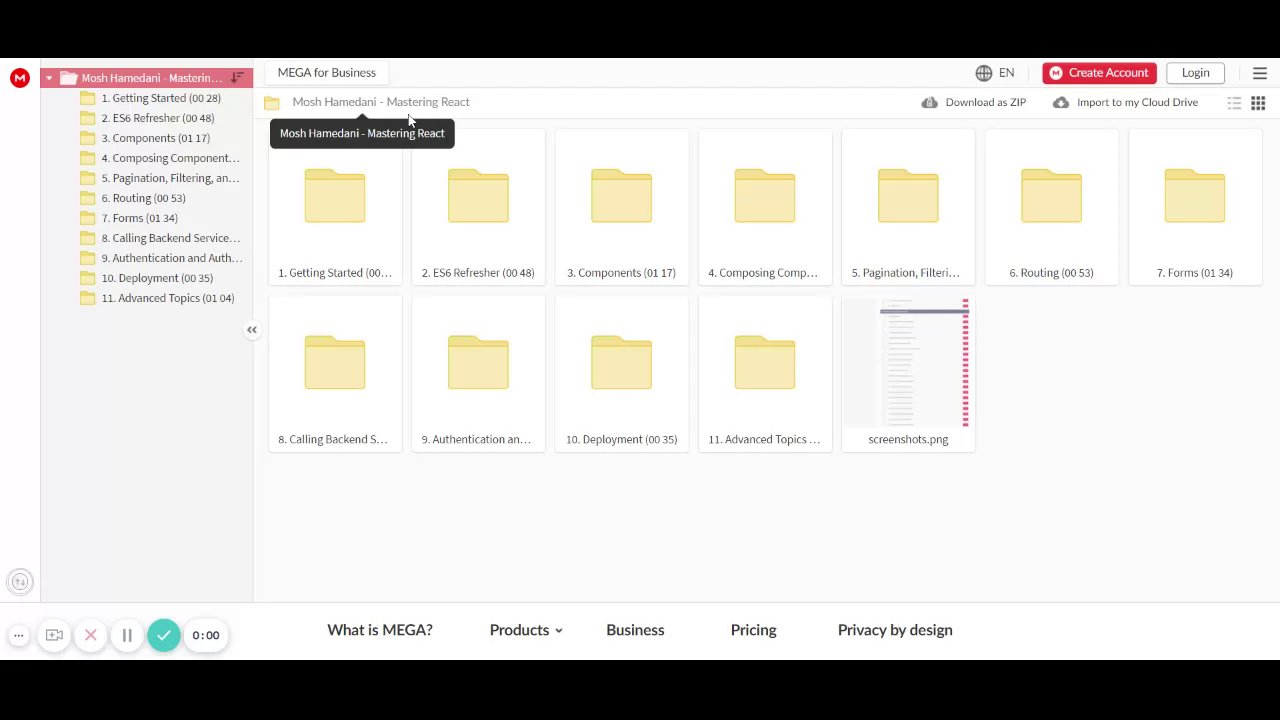Click Download as ZIP

coord(974,102)
